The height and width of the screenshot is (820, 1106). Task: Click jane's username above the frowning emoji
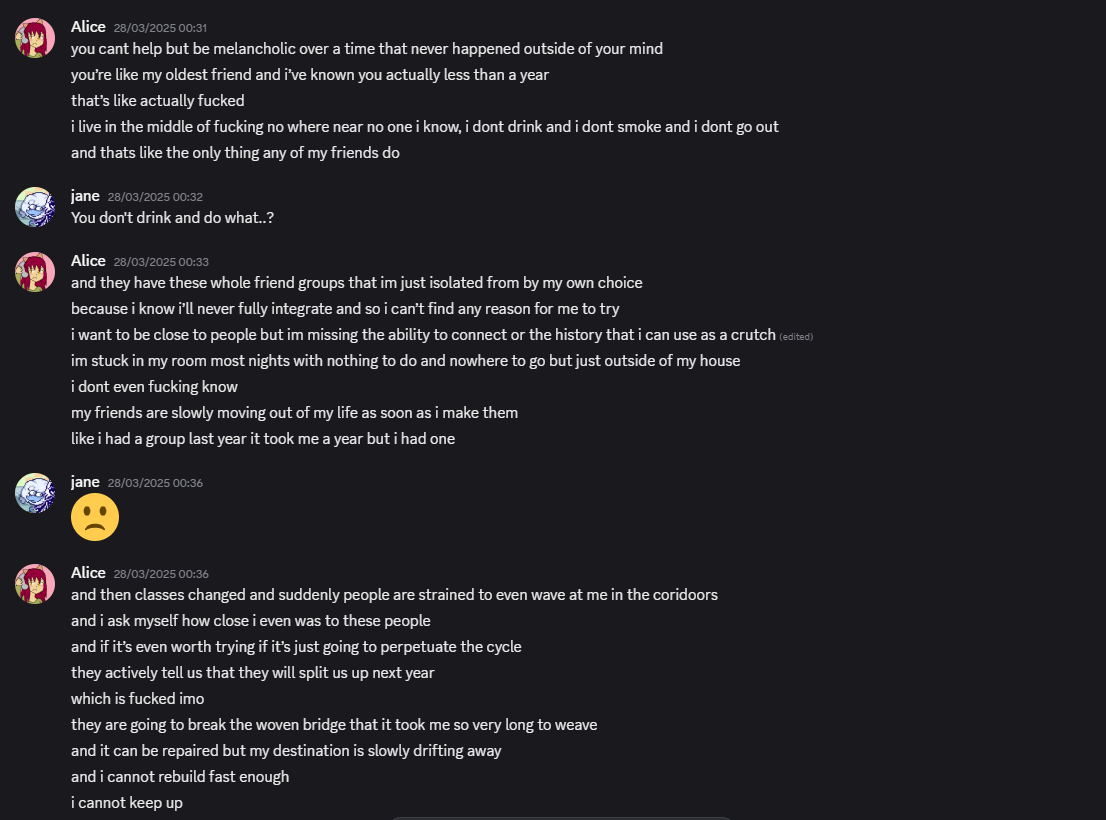point(85,482)
